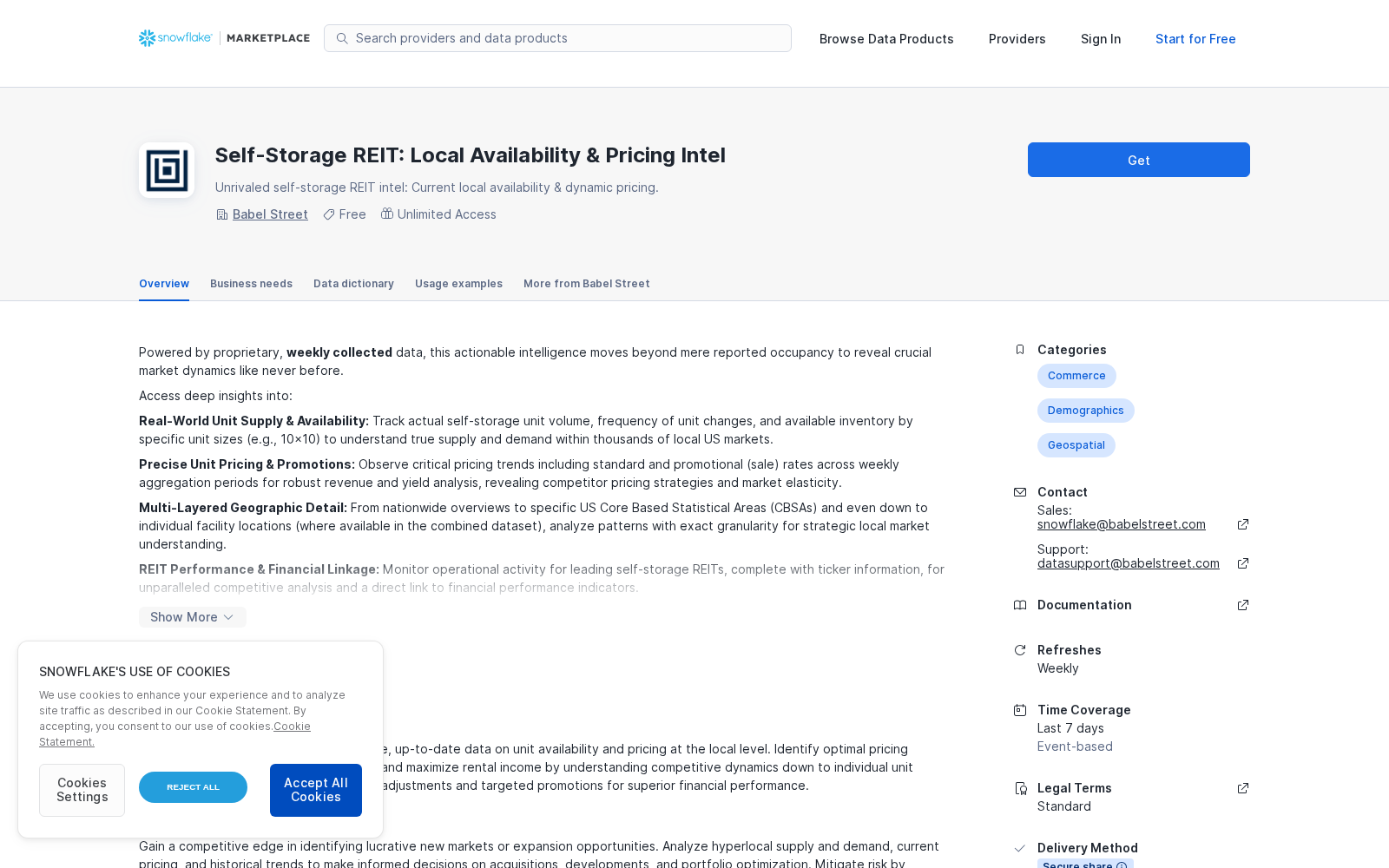Image resolution: width=1389 pixels, height=868 pixels.
Task: Click the Categories bookmark icon
Action: [1020, 350]
